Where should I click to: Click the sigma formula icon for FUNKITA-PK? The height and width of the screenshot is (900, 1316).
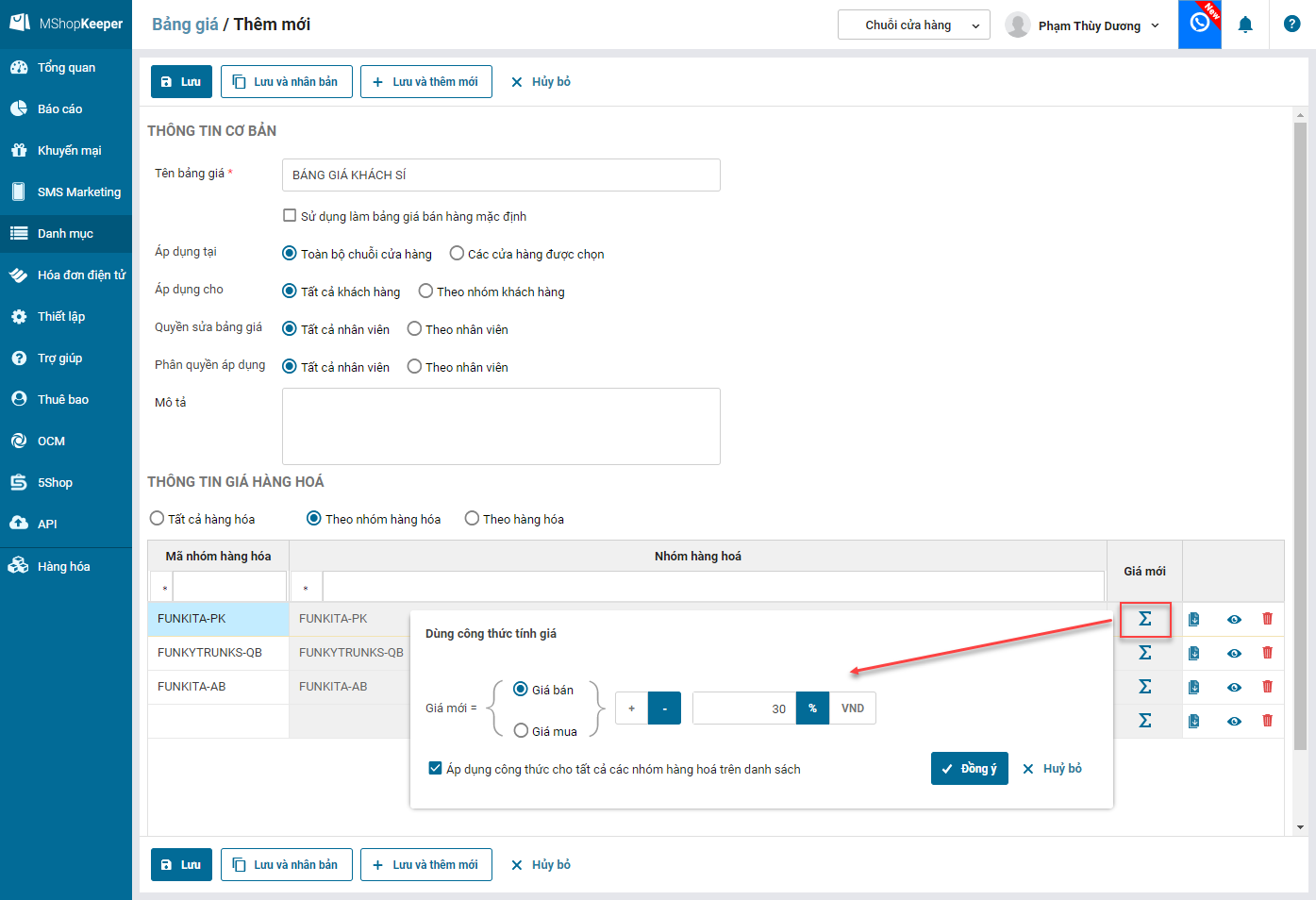pyautogui.click(x=1144, y=619)
